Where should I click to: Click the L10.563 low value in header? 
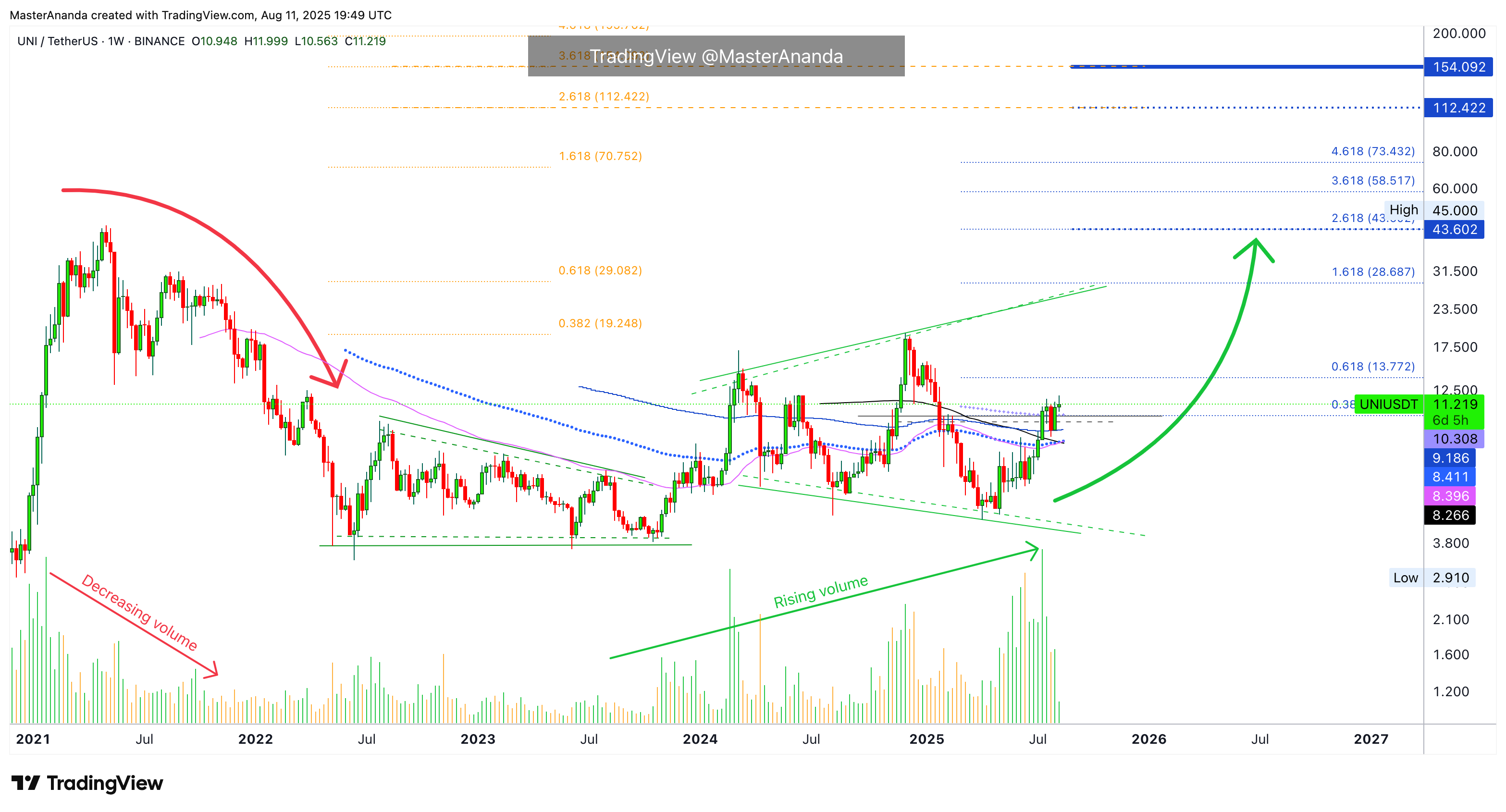point(316,41)
